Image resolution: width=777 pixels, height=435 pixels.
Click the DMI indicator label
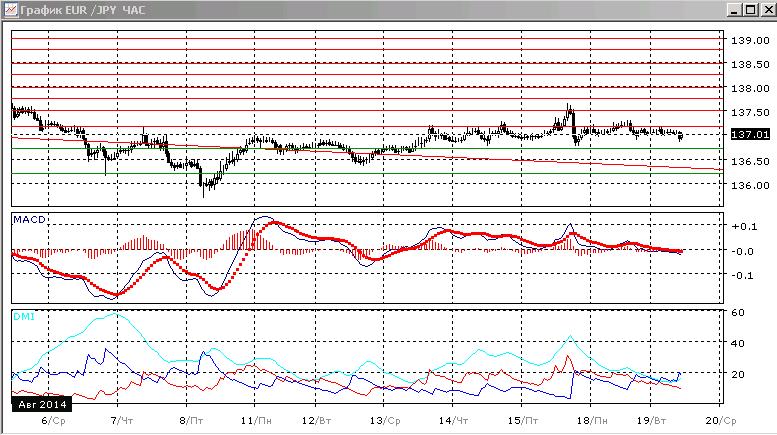[x=24, y=316]
